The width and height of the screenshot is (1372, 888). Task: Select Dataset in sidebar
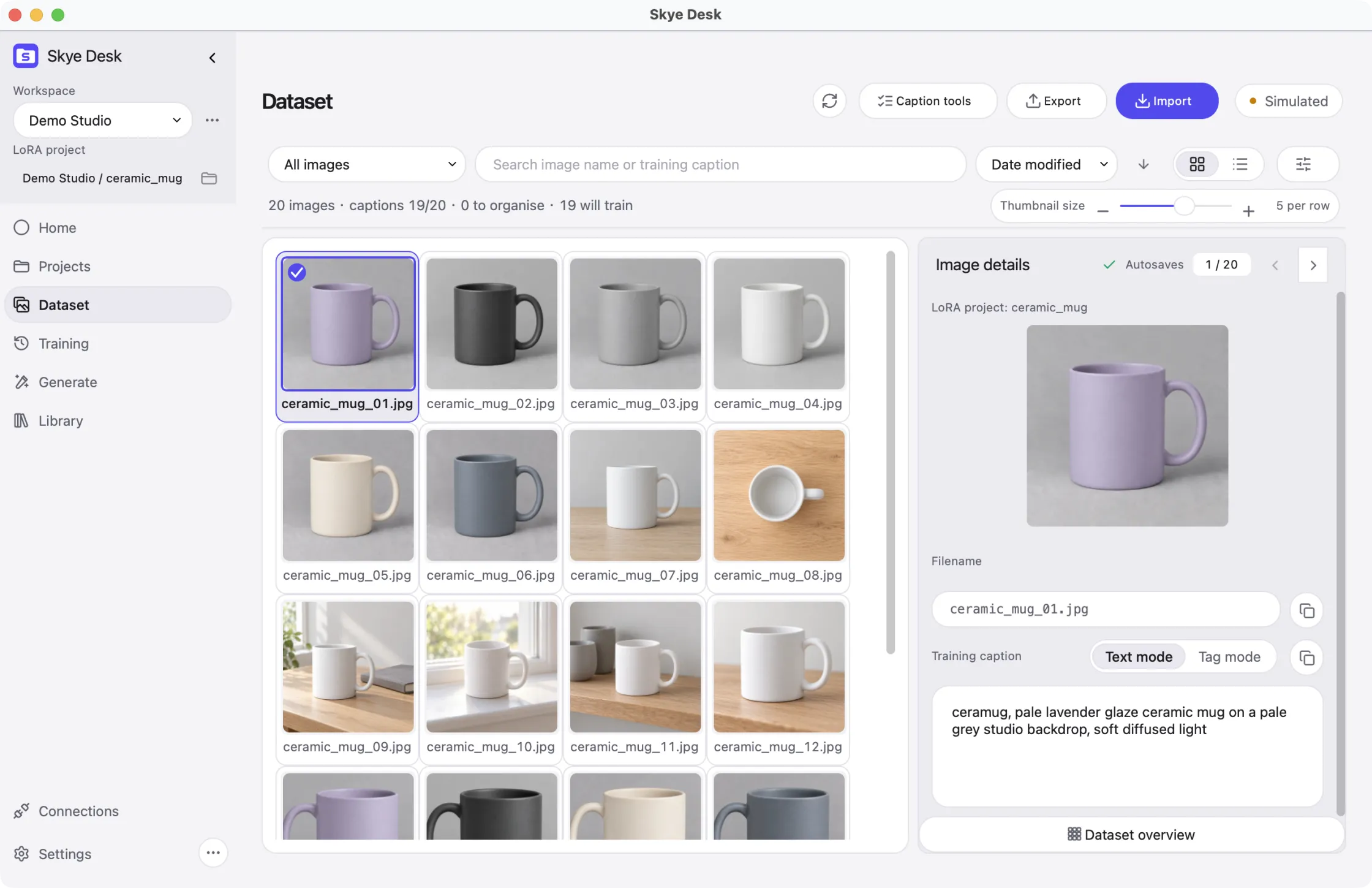(x=117, y=305)
